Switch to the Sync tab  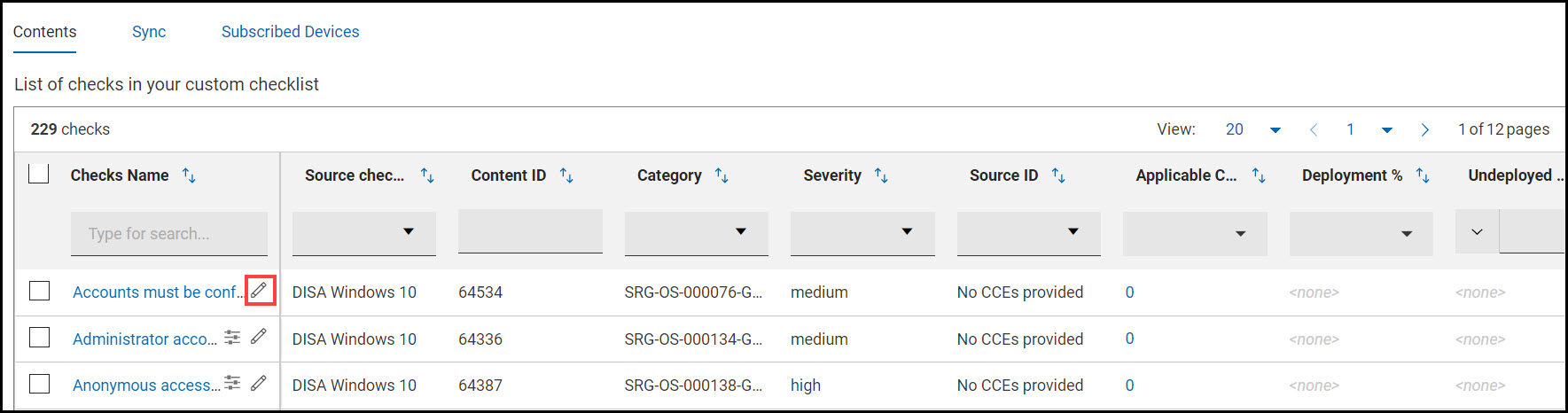[x=149, y=32]
